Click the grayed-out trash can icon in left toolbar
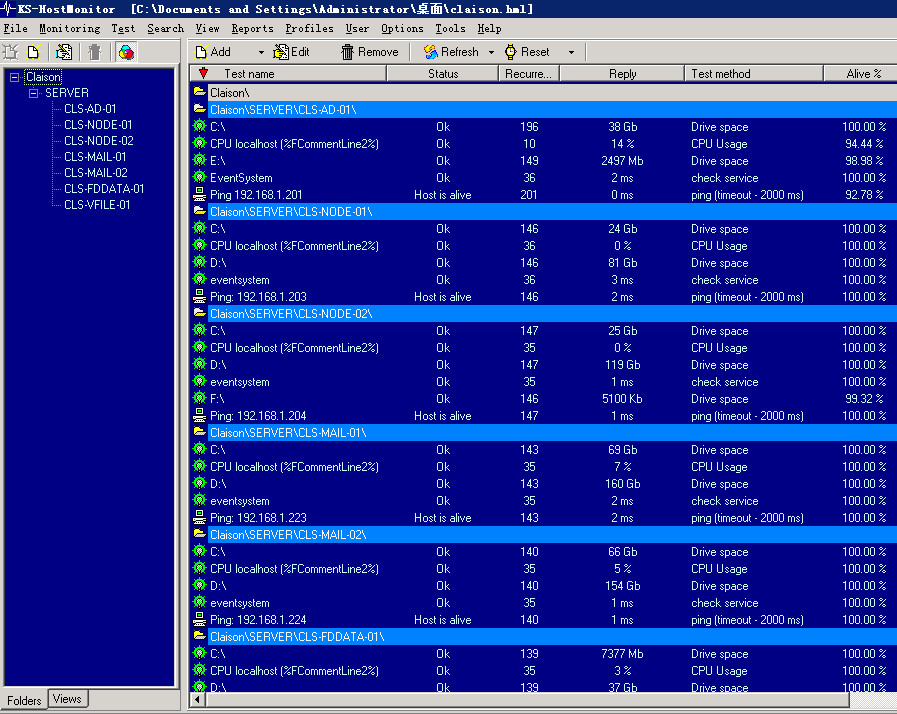Viewport: 897px width, 714px height. point(95,52)
